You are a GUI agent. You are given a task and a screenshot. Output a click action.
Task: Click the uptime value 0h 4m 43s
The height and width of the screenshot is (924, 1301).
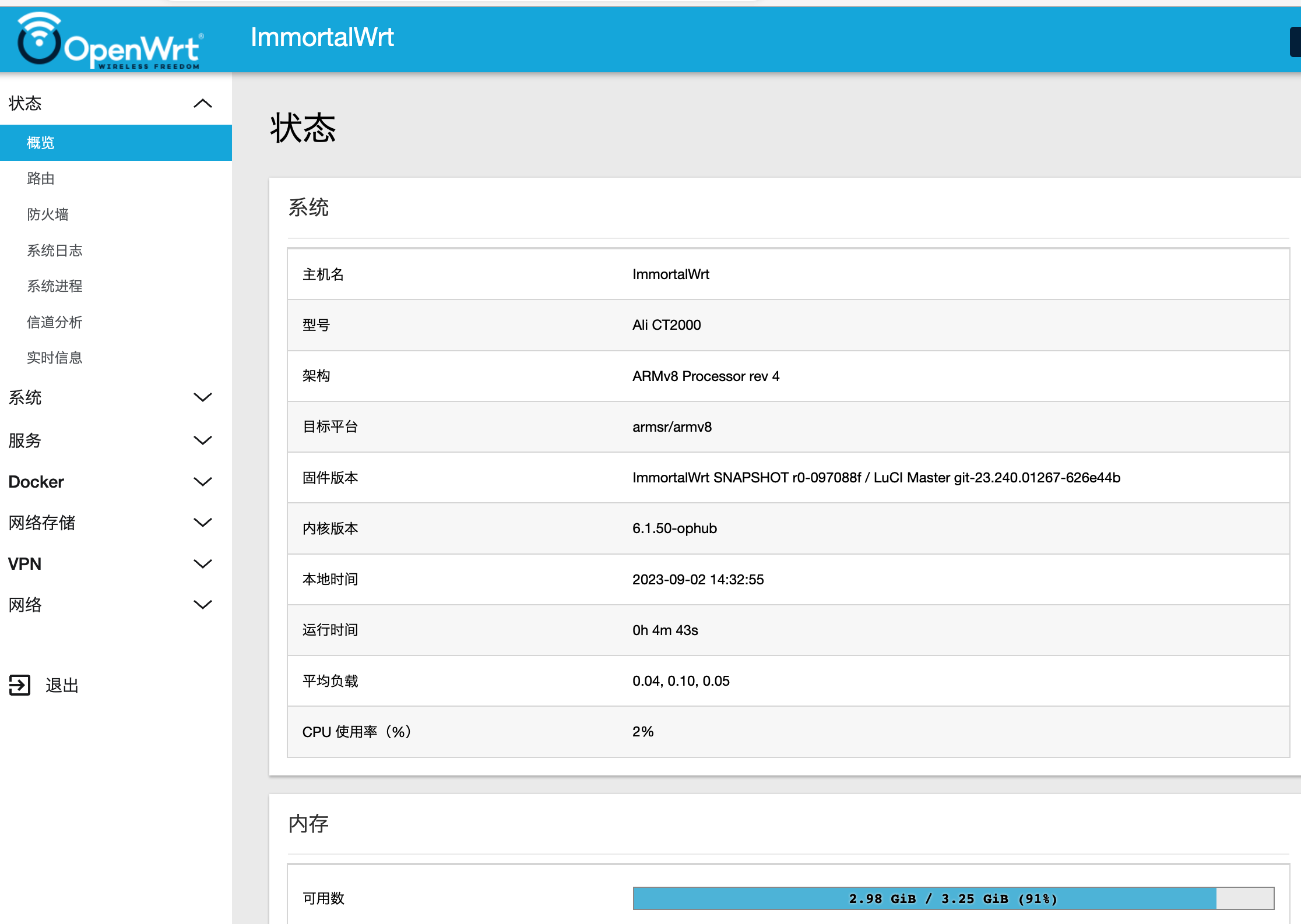click(665, 630)
